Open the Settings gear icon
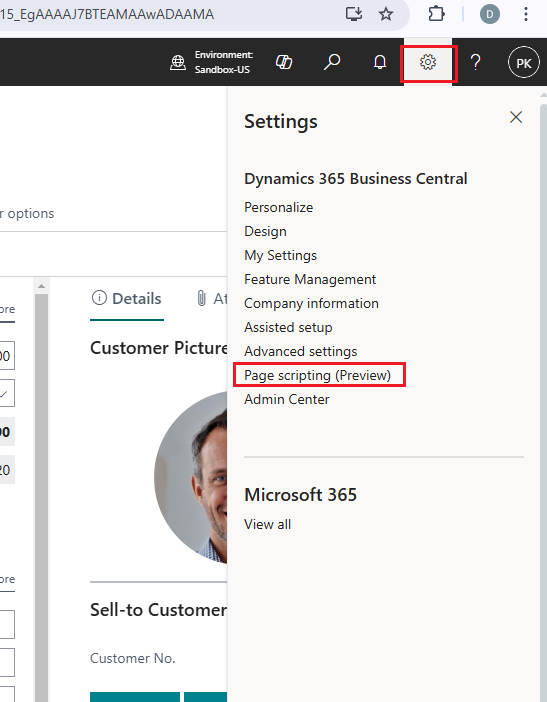The width and height of the screenshot is (547, 702). click(x=428, y=62)
